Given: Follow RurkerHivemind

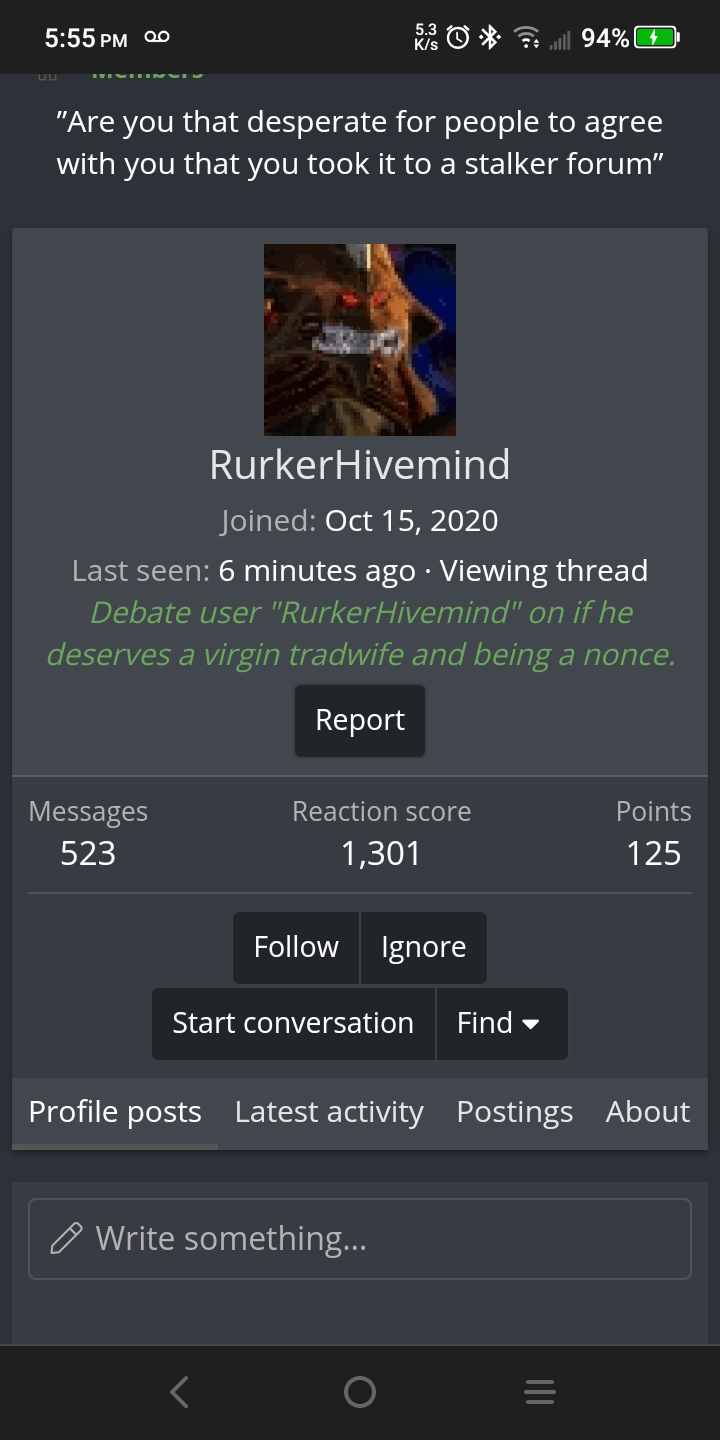Looking at the screenshot, I should pyautogui.click(x=296, y=948).
